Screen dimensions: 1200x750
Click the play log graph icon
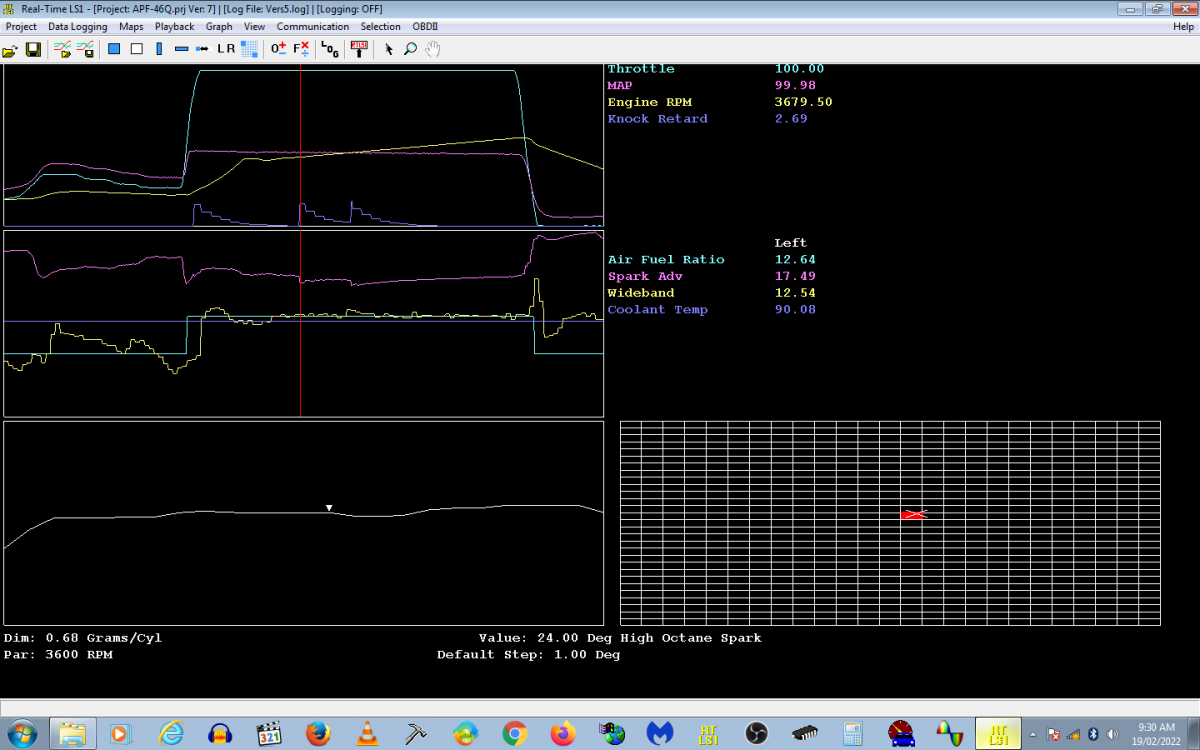[62, 49]
